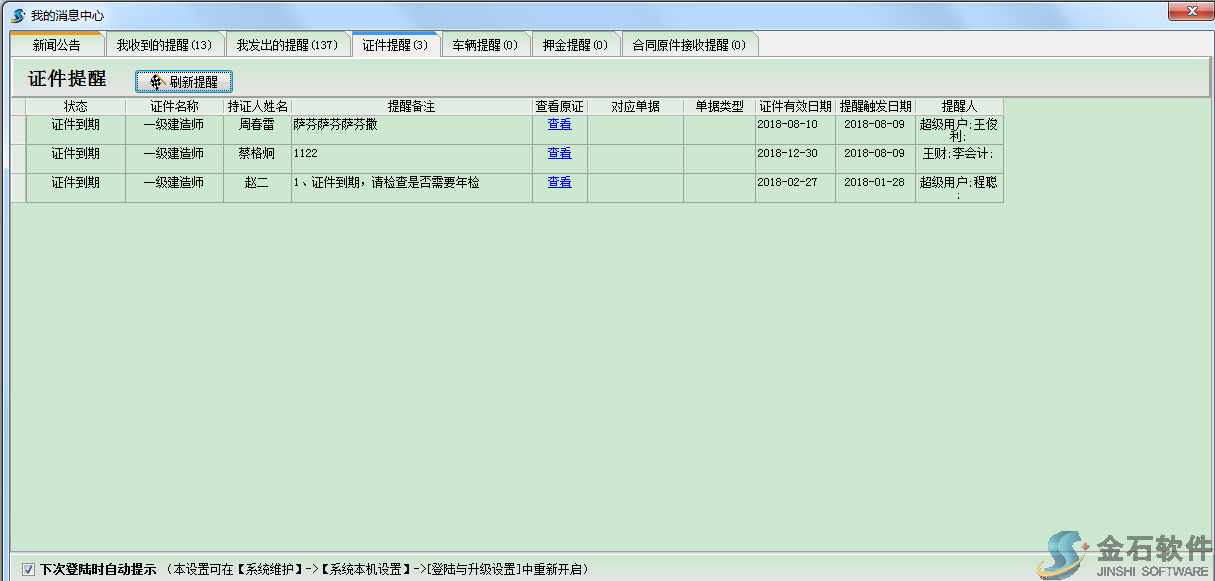Click the 提醒人 column header
The height and width of the screenshot is (581, 1215).
coord(958,105)
